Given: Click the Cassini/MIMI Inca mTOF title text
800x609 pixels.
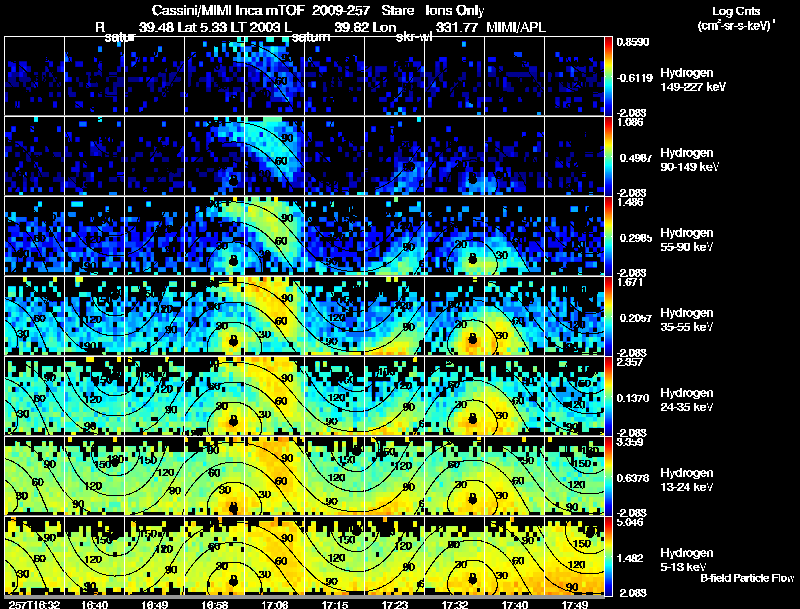Looking at the screenshot, I should [228, 11].
